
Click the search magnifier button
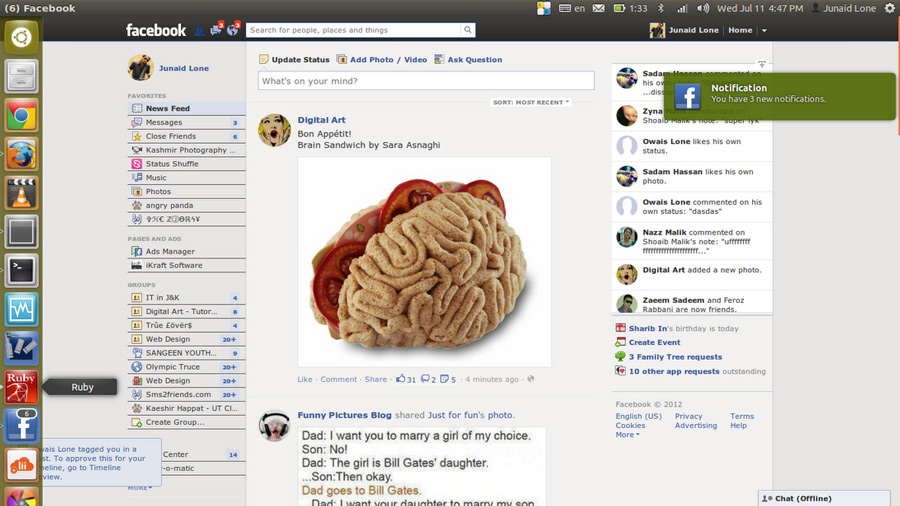468,30
